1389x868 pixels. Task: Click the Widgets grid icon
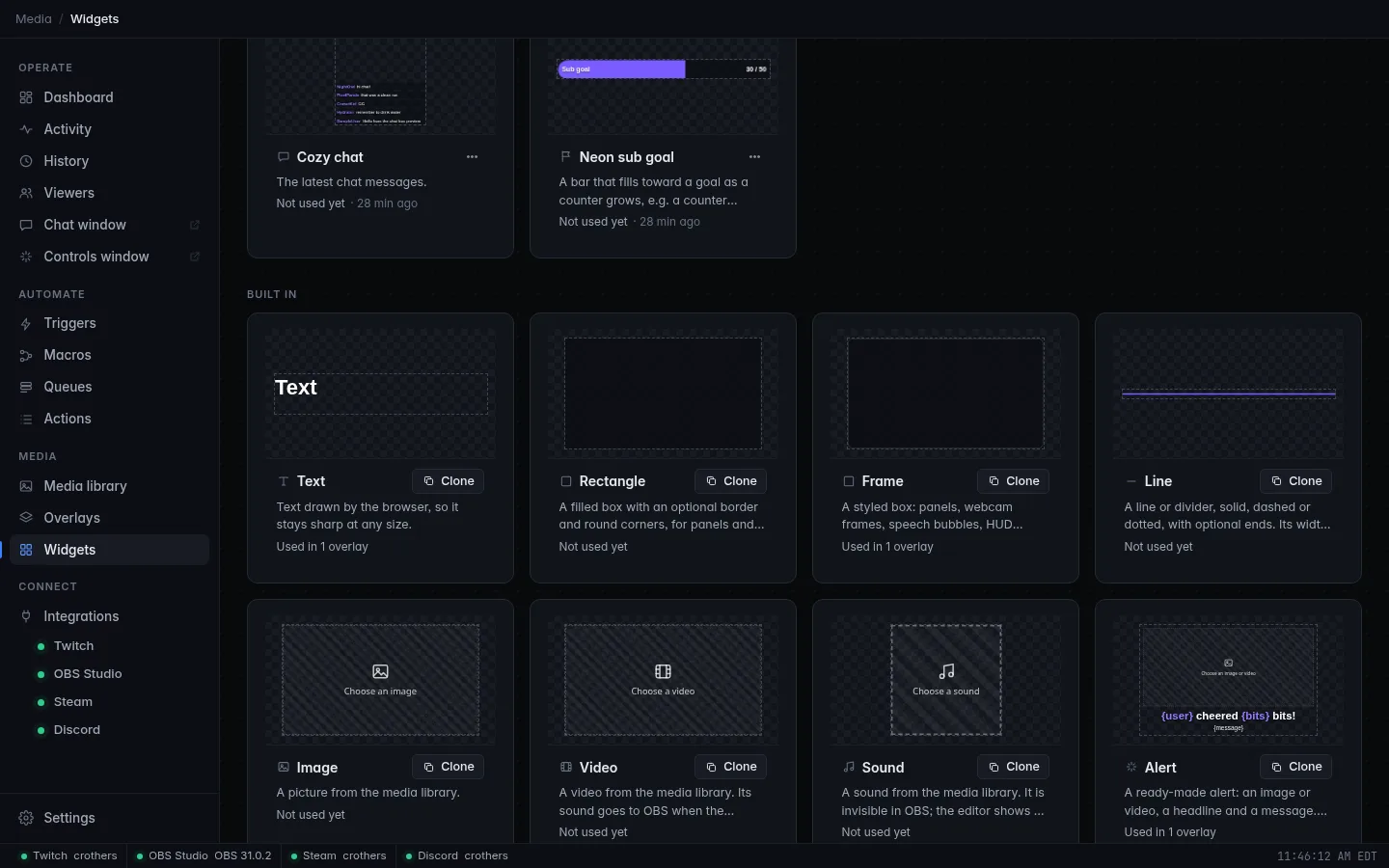pos(26,550)
